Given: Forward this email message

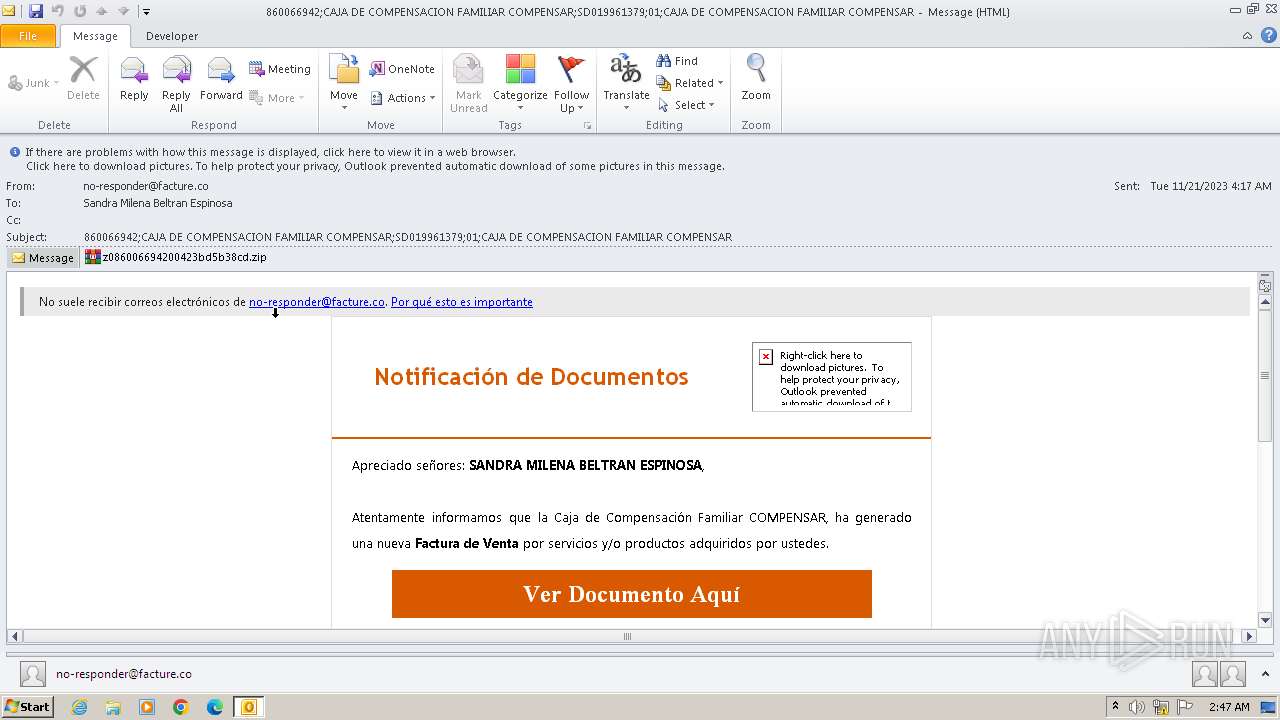Looking at the screenshot, I should [x=221, y=80].
